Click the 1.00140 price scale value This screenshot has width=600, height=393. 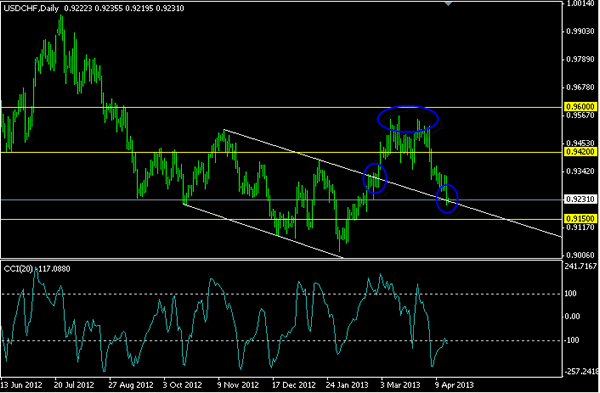581,3
